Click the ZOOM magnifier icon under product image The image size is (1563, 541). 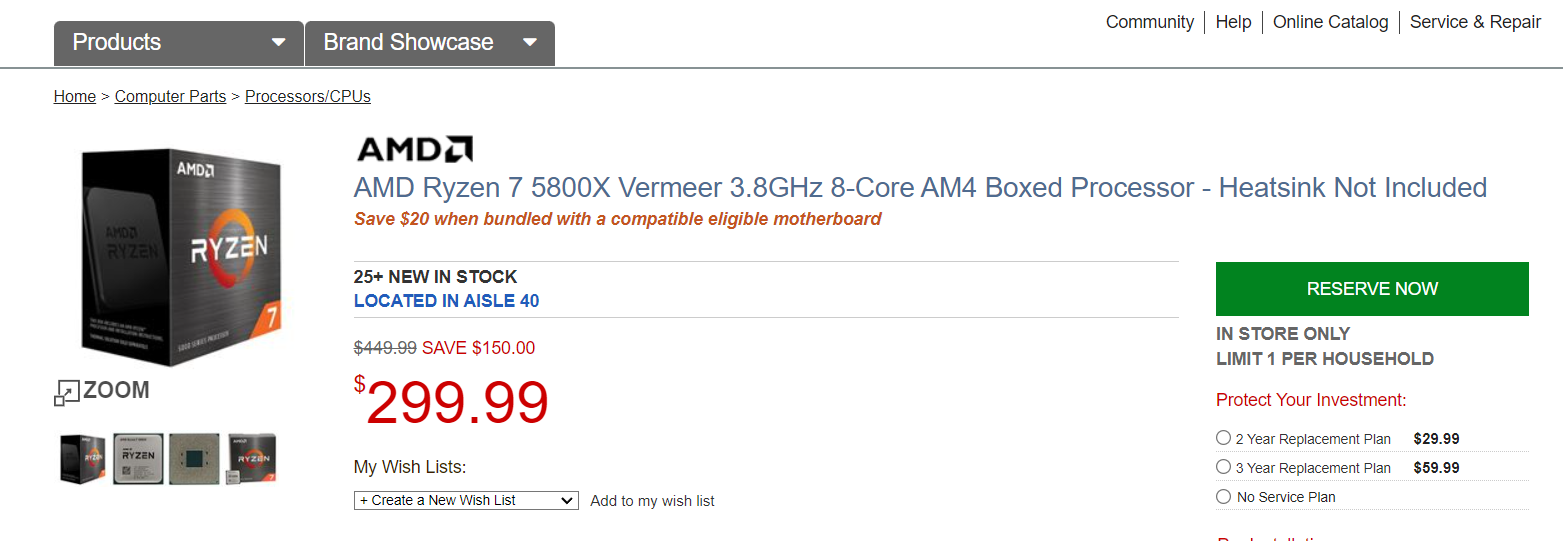[x=66, y=392]
